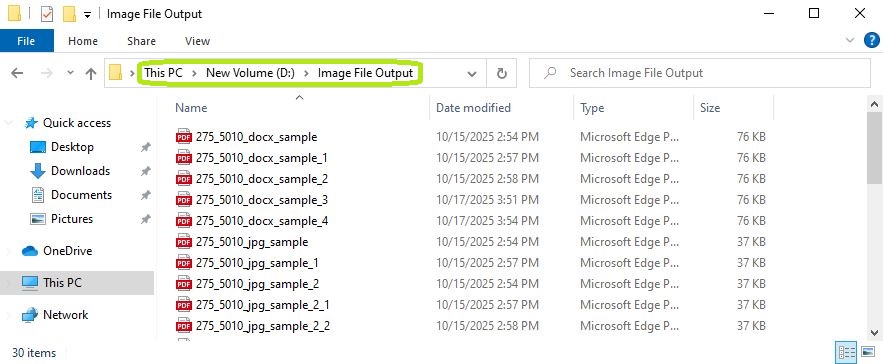Image resolution: width=883 pixels, height=364 pixels.
Task: Expand the Network tree node
Action: [8, 315]
